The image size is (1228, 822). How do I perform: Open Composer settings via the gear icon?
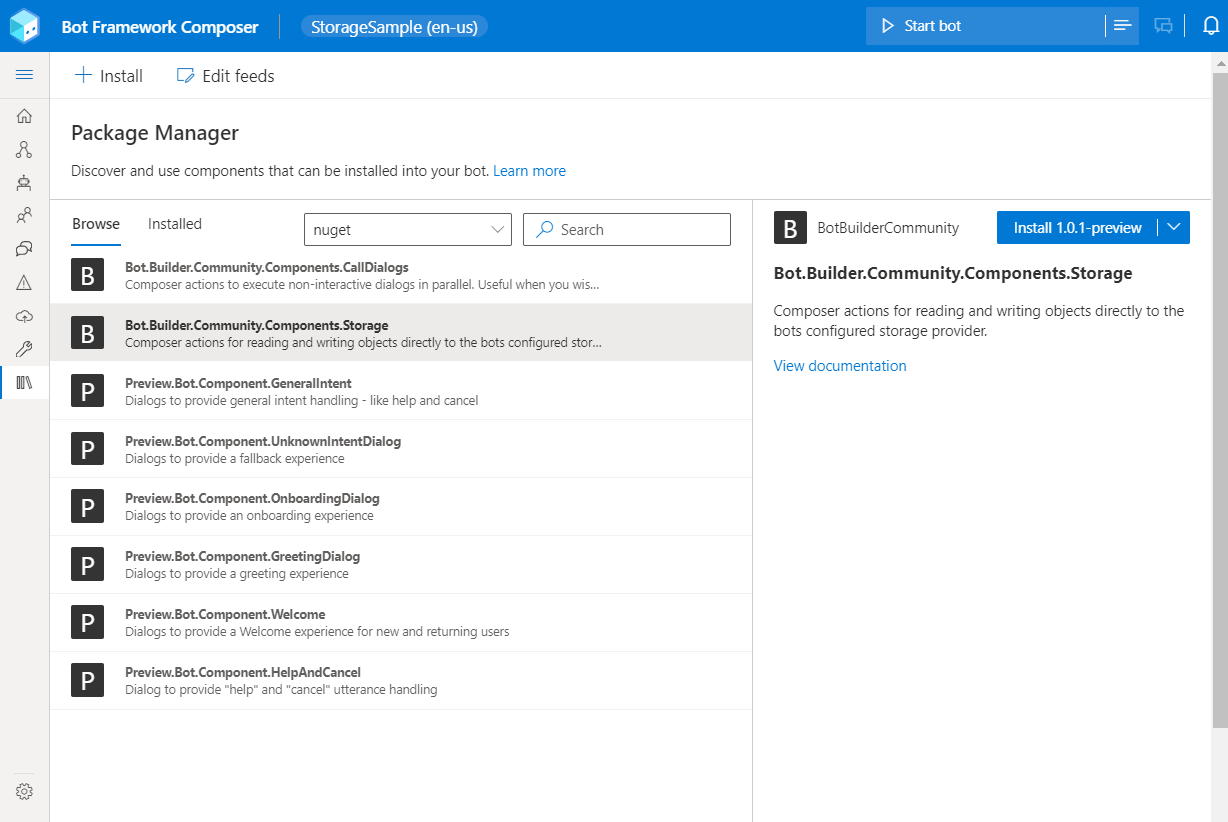[x=24, y=790]
